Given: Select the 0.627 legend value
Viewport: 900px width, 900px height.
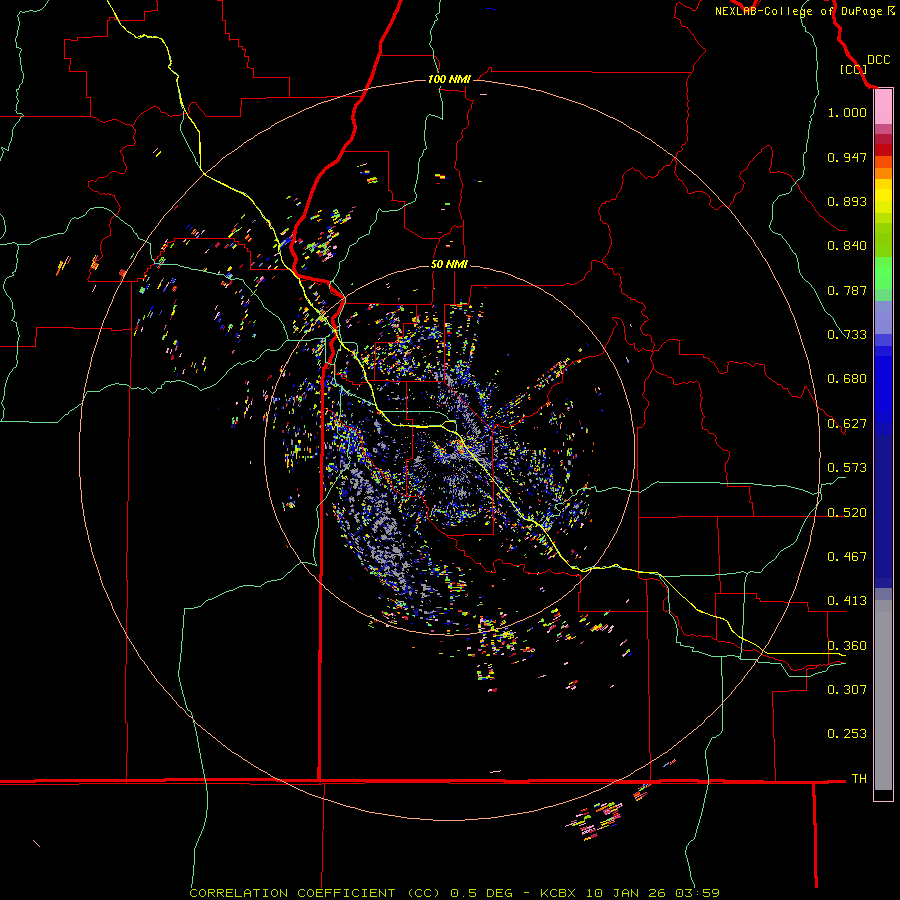Looking at the screenshot, I should click(847, 424).
